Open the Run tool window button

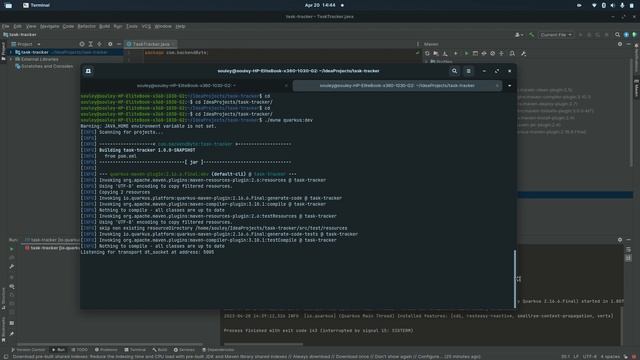click(58, 350)
